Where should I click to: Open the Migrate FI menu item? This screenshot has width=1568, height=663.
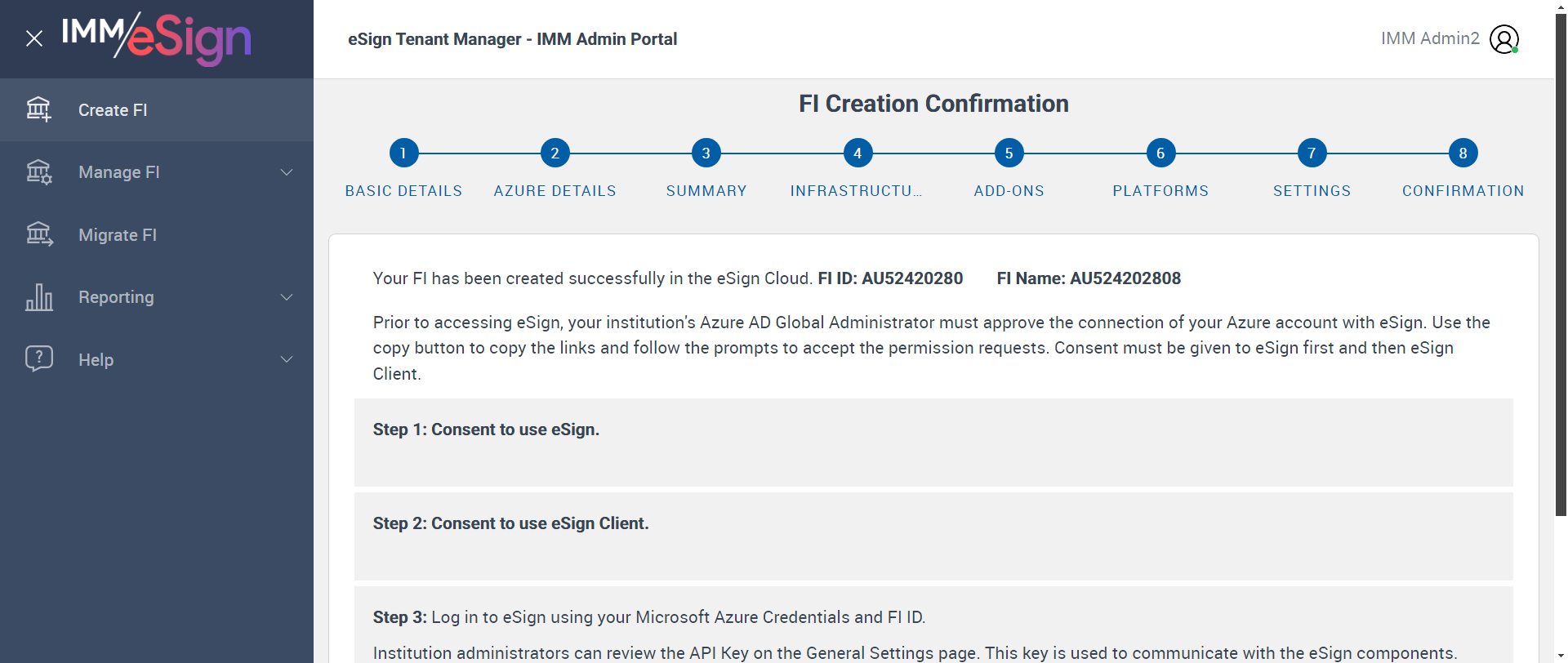pyautogui.click(x=118, y=235)
